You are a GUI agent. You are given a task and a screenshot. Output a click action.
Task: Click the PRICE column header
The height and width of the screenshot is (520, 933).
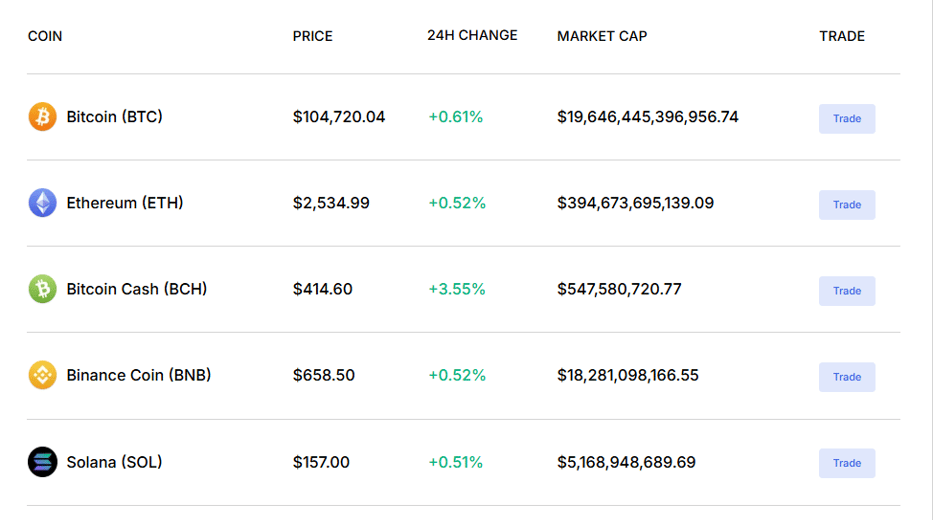pos(312,36)
